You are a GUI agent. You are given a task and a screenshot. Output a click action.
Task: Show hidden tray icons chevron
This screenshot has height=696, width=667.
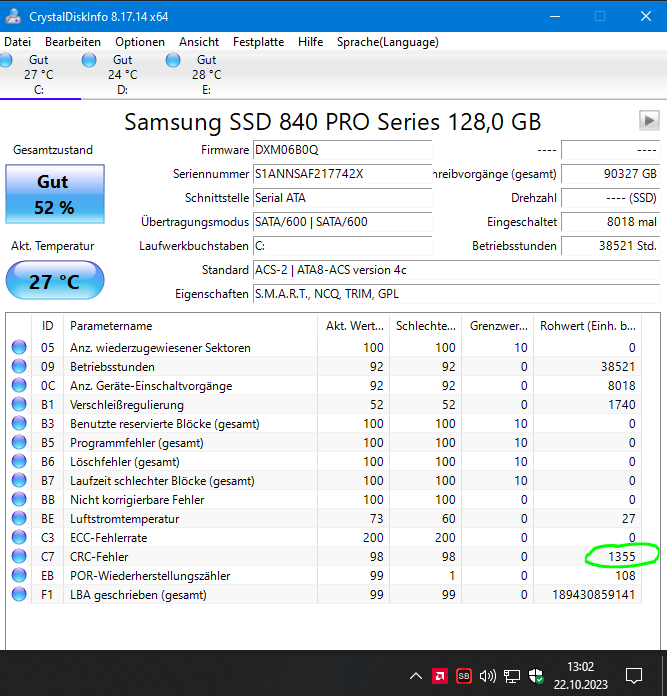[x=416, y=676]
